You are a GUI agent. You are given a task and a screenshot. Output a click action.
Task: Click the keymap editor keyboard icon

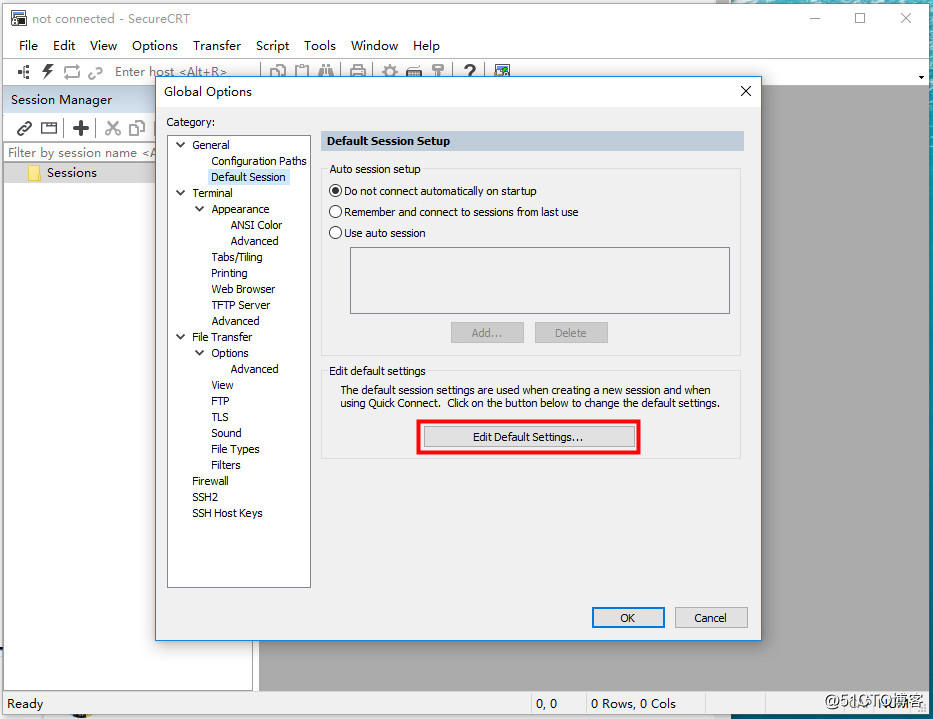[x=414, y=71]
